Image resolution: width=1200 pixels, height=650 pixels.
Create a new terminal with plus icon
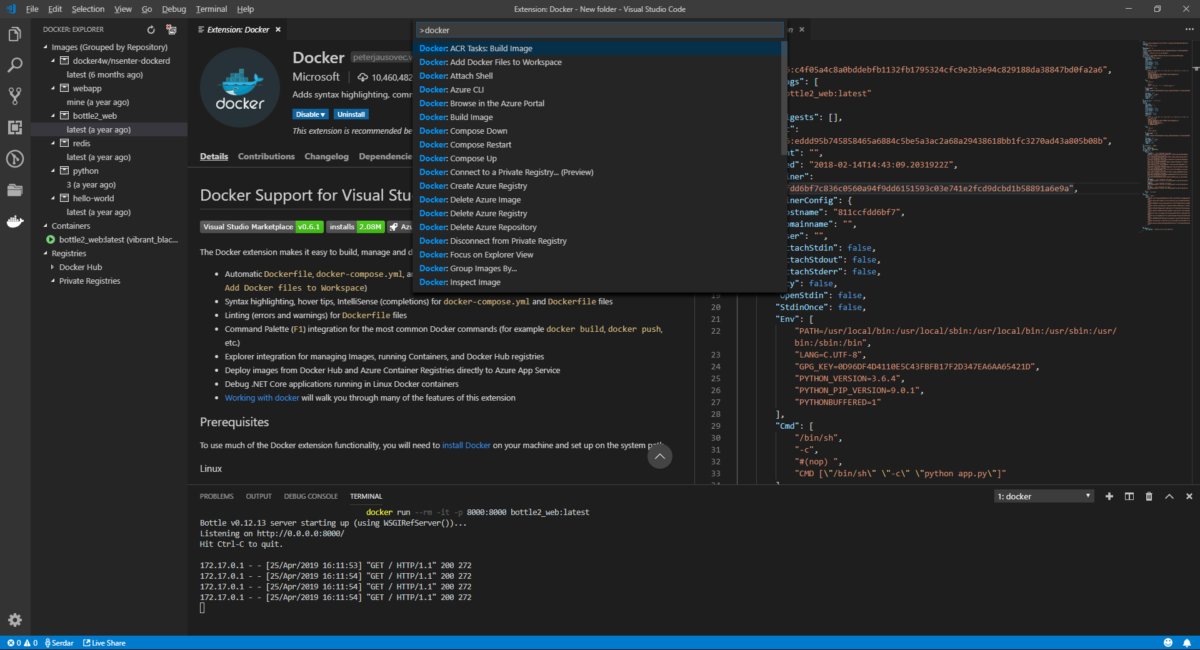pos(1108,496)
